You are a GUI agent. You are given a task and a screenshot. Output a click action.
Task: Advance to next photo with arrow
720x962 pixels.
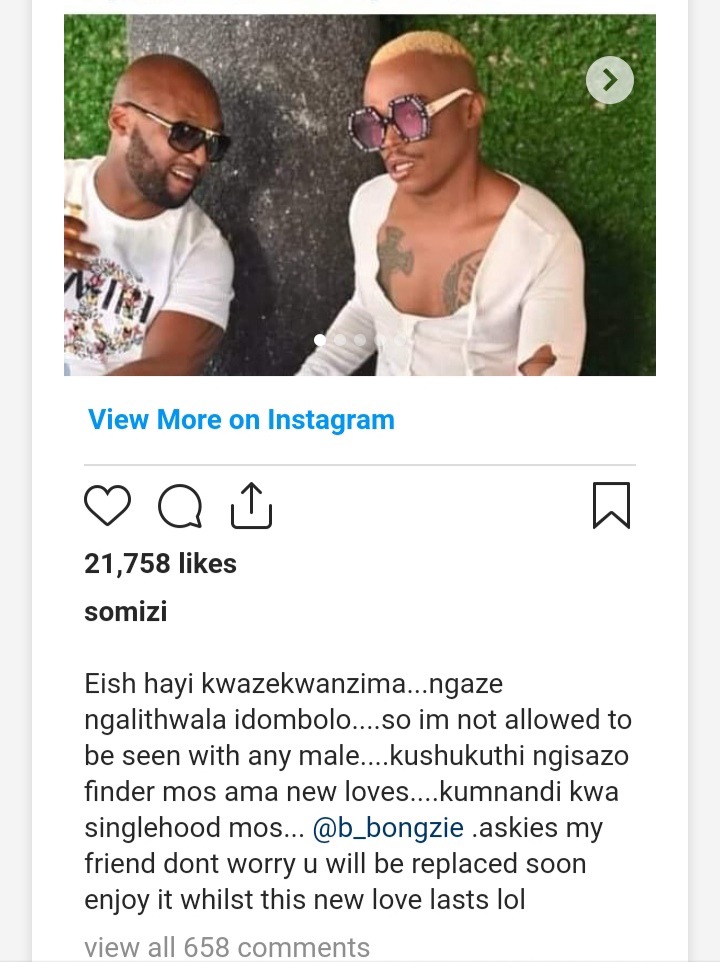tap(610, 80)
